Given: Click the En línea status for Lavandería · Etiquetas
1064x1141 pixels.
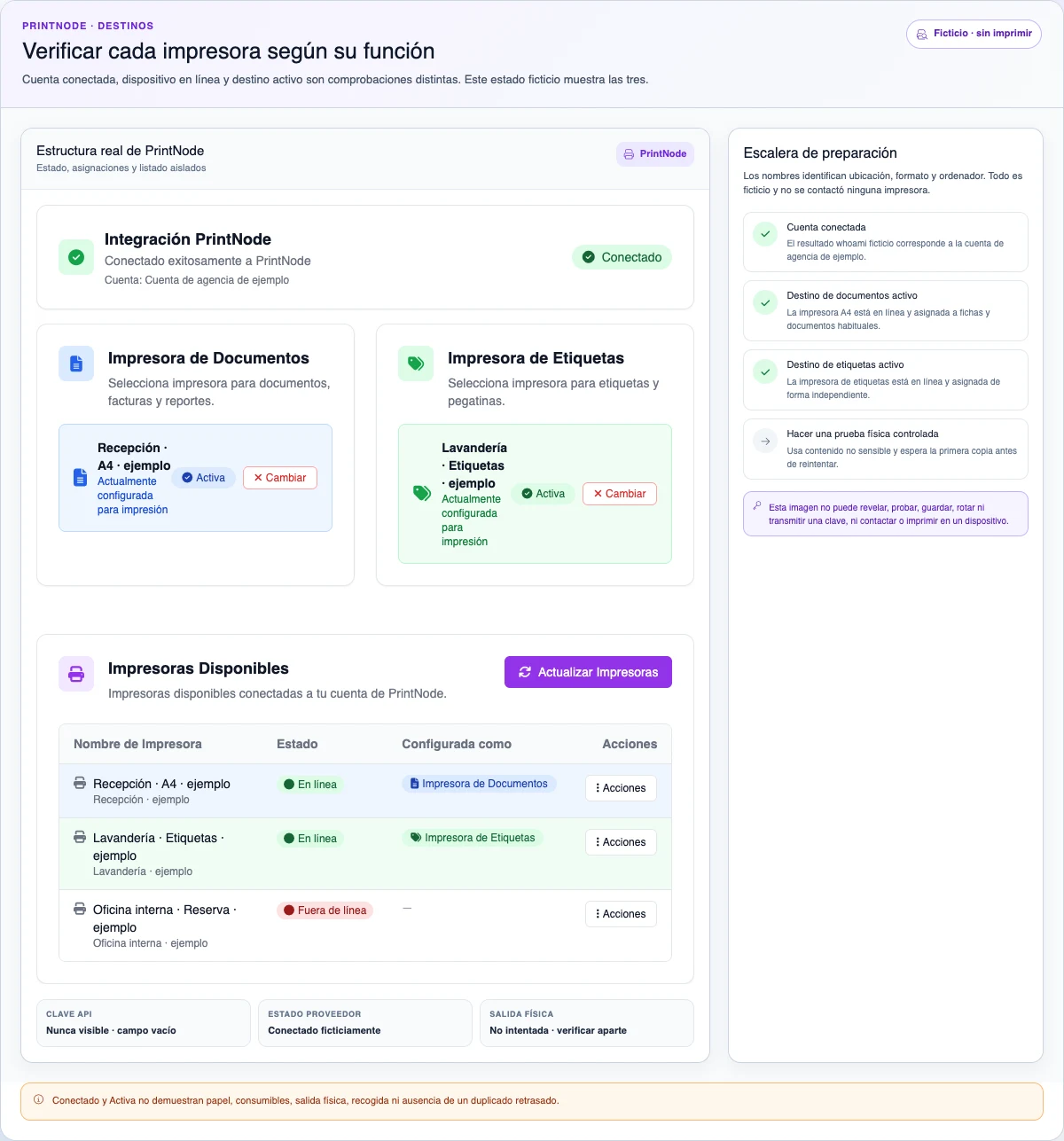Looking at the screenshot, I should [310, 839].
